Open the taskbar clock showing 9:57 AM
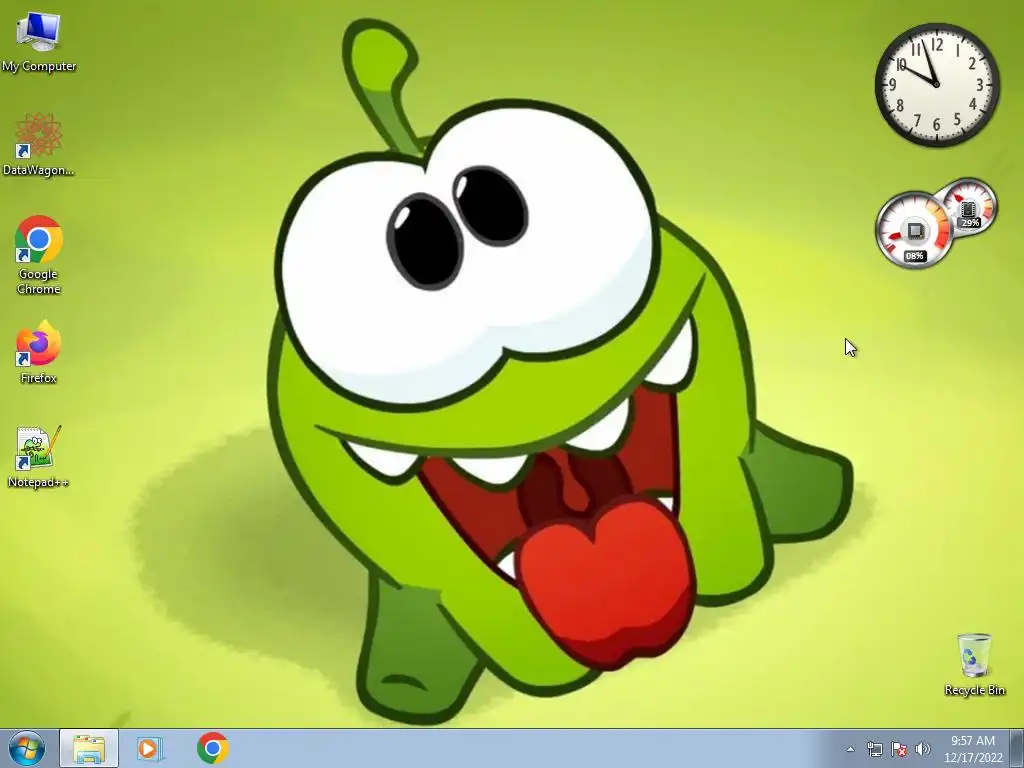Viewport: 1024px width, 768px height. (972, 741)
